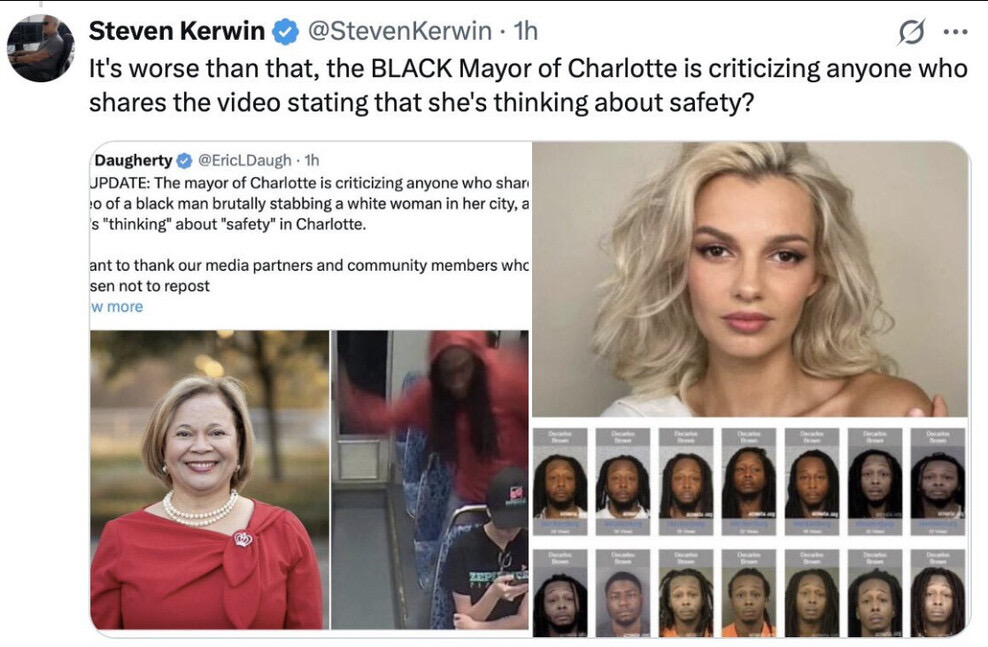Open the Grok circle-slash icon
The image size is (988, 647).
pos(911,32)
